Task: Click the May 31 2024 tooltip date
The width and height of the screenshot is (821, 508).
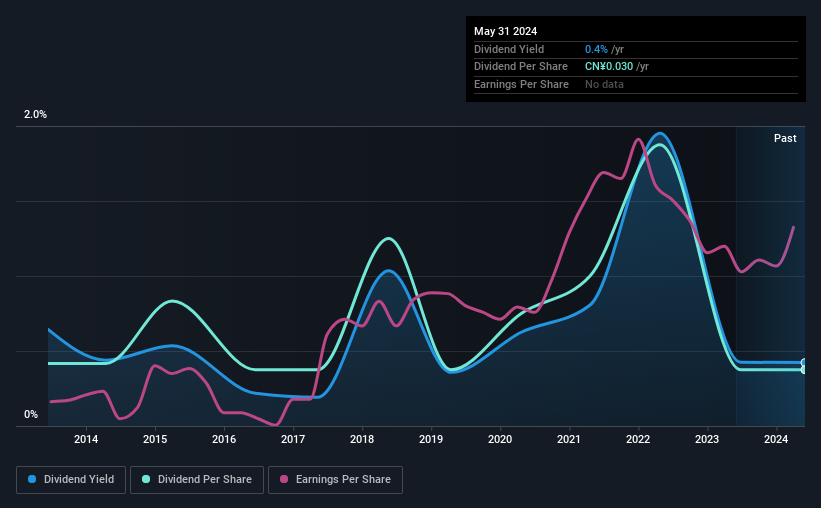Action: pyautogui.click(x=505, y=31)
